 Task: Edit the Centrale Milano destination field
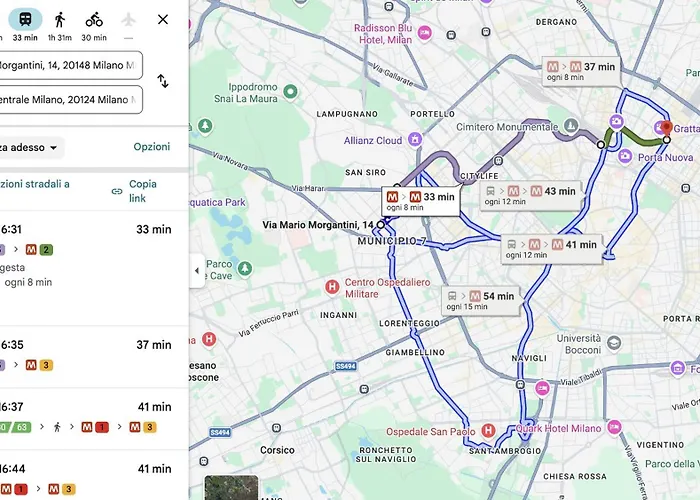(71, 99)
